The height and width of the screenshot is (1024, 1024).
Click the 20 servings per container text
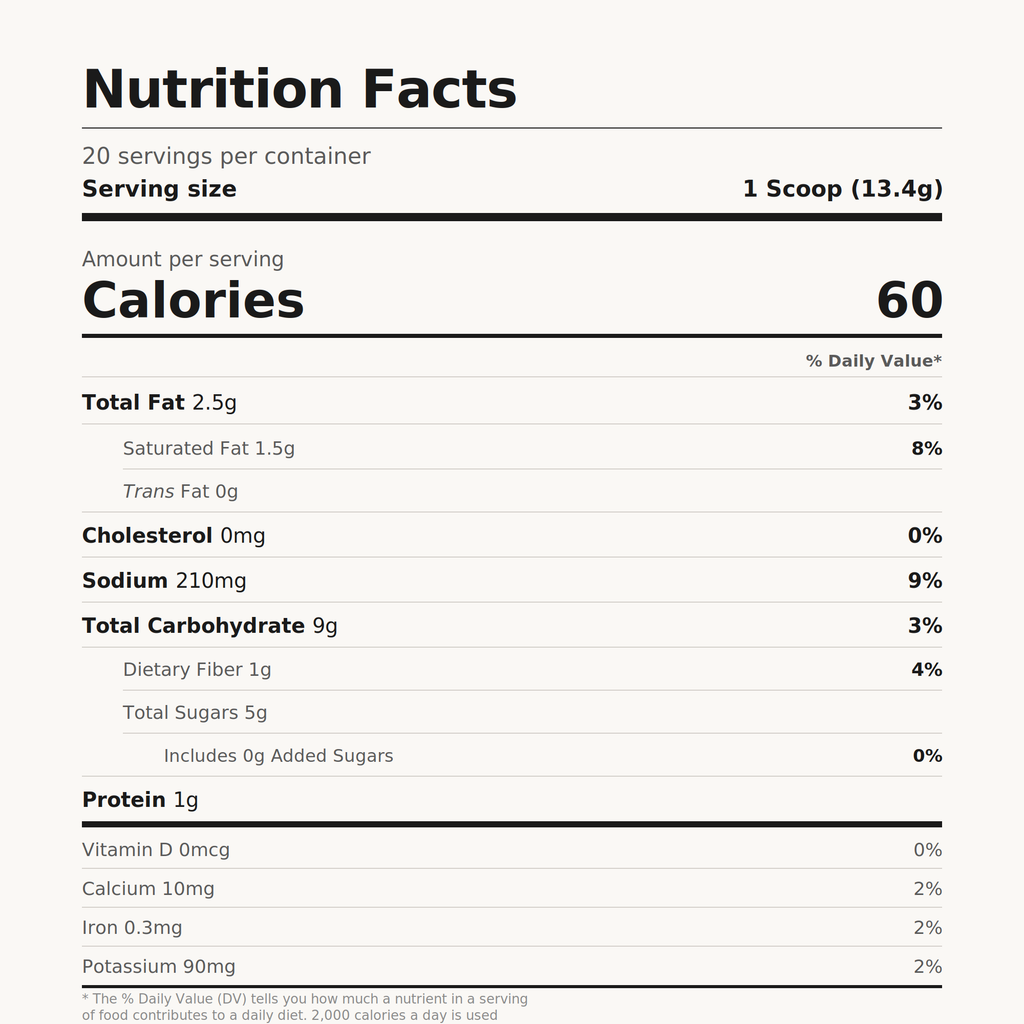point(226,156)
